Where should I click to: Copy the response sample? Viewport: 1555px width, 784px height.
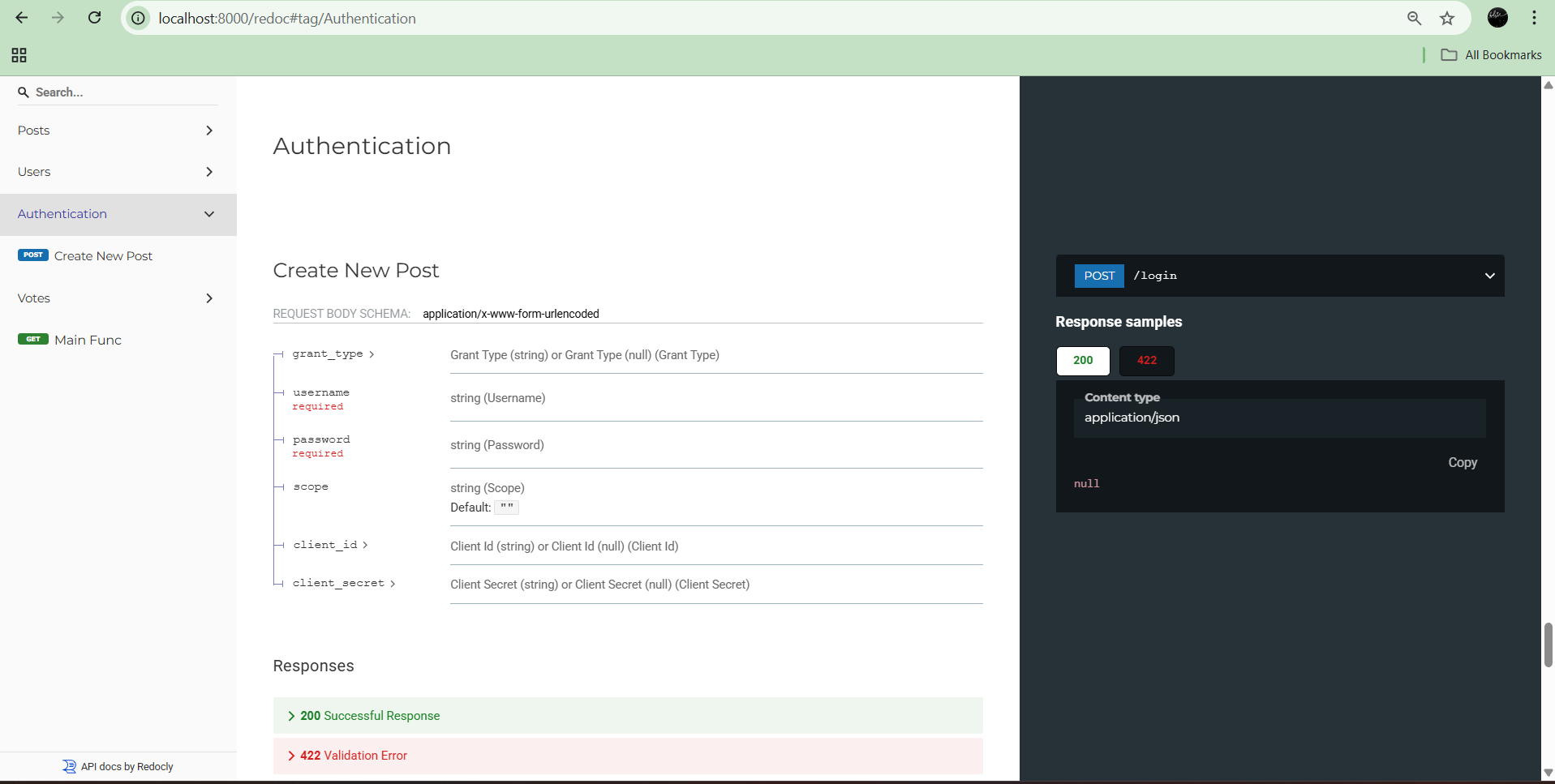click(x=1462, y=462)
